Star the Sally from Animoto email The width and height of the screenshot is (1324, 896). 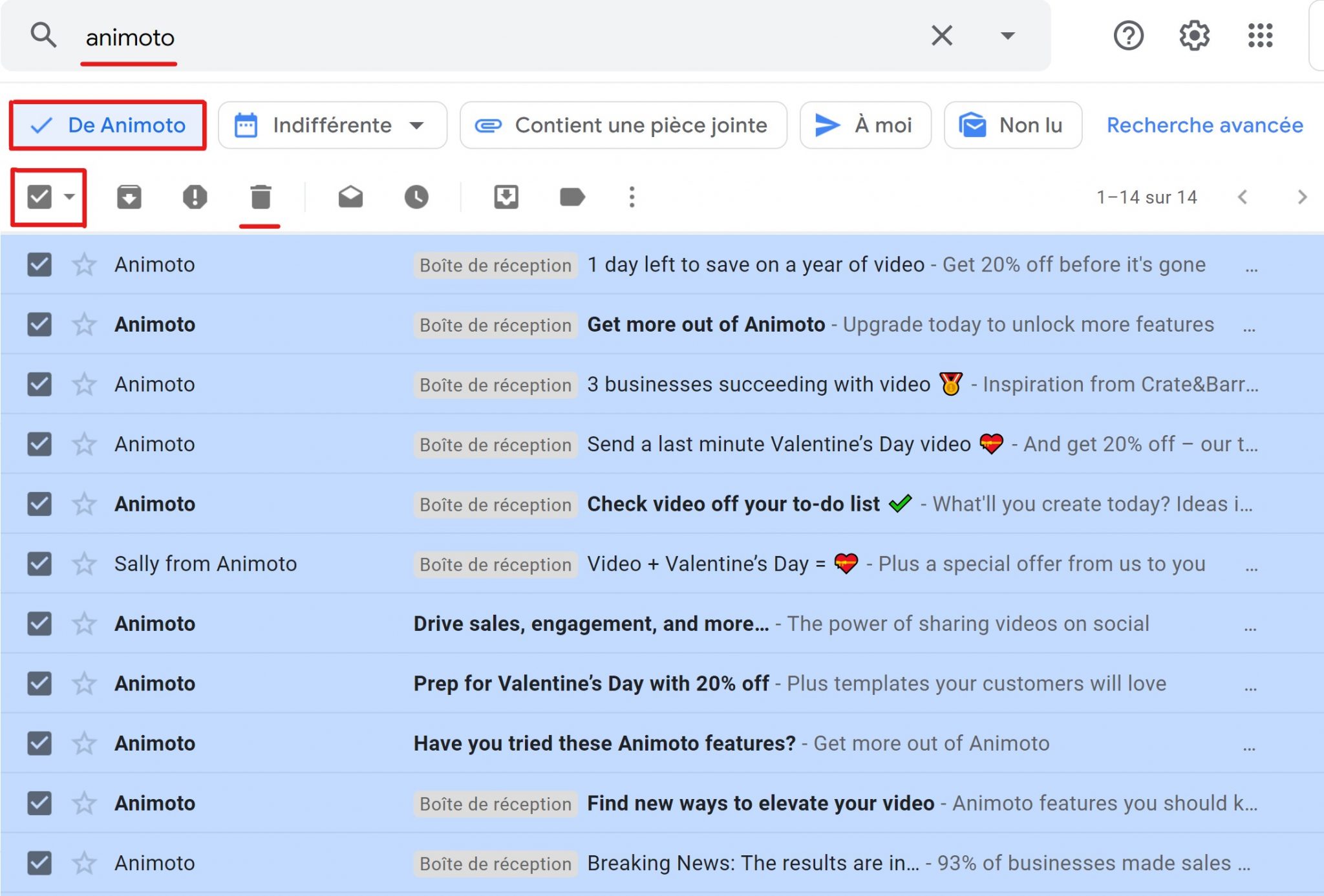(84, 564)
